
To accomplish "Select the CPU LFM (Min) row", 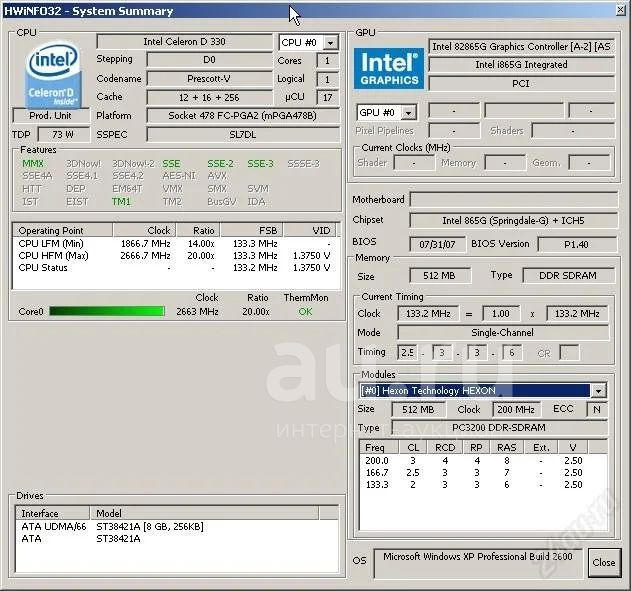I will pos(175,244).
